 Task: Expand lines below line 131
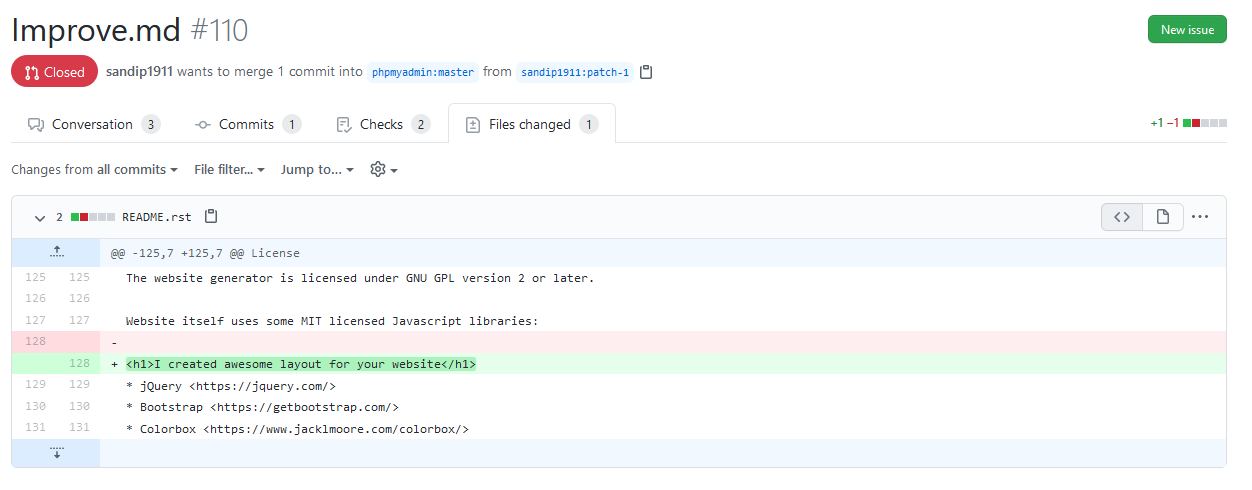56,453
